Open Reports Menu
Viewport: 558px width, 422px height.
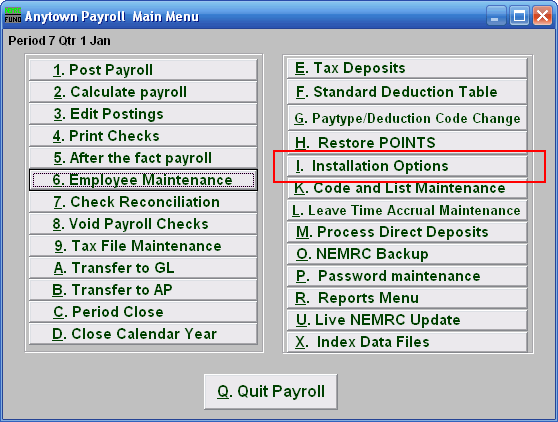pyautogui.click(x=407, y=298)
